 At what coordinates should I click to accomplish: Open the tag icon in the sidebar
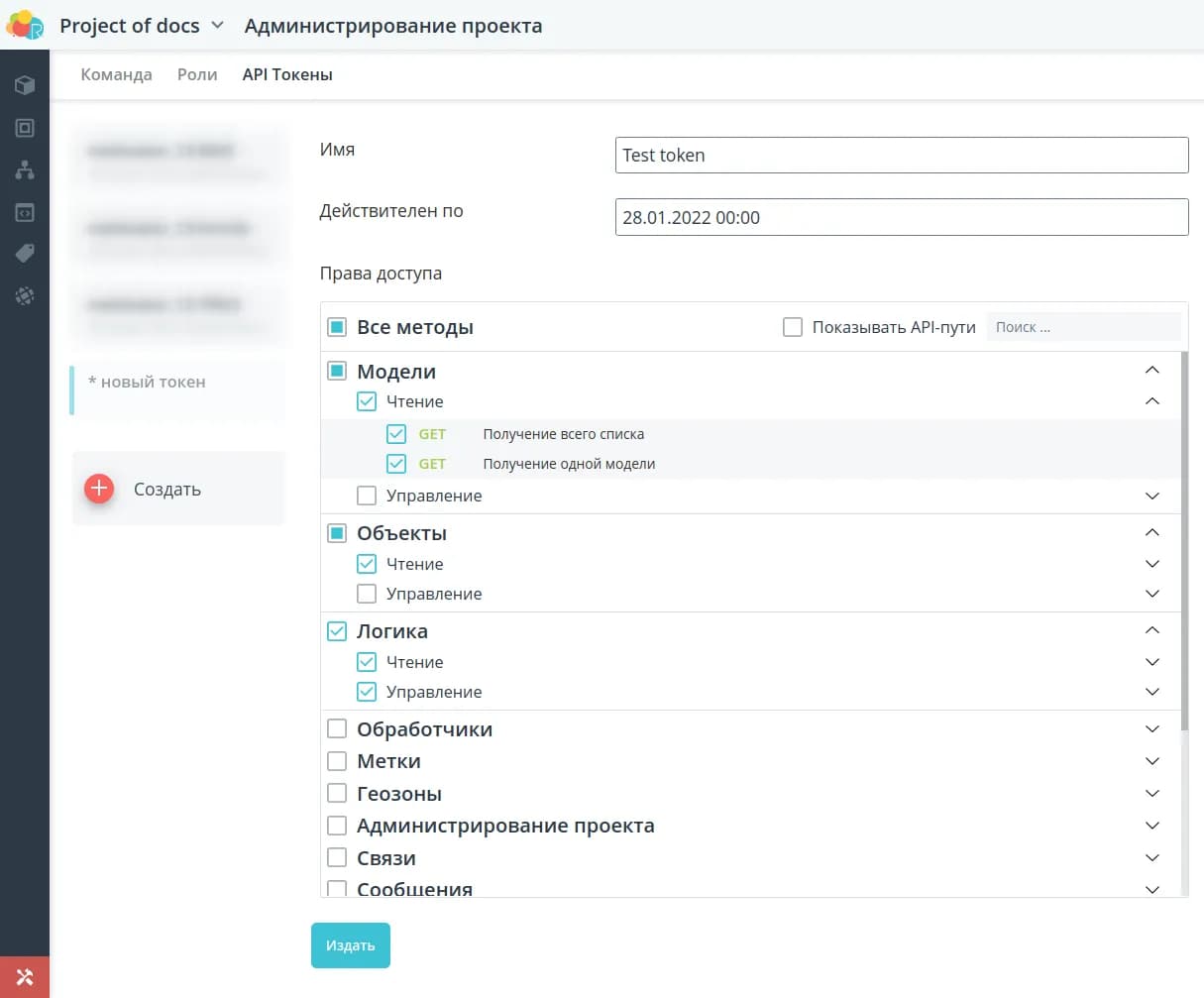pyautogui.click(x=25, y=254)
